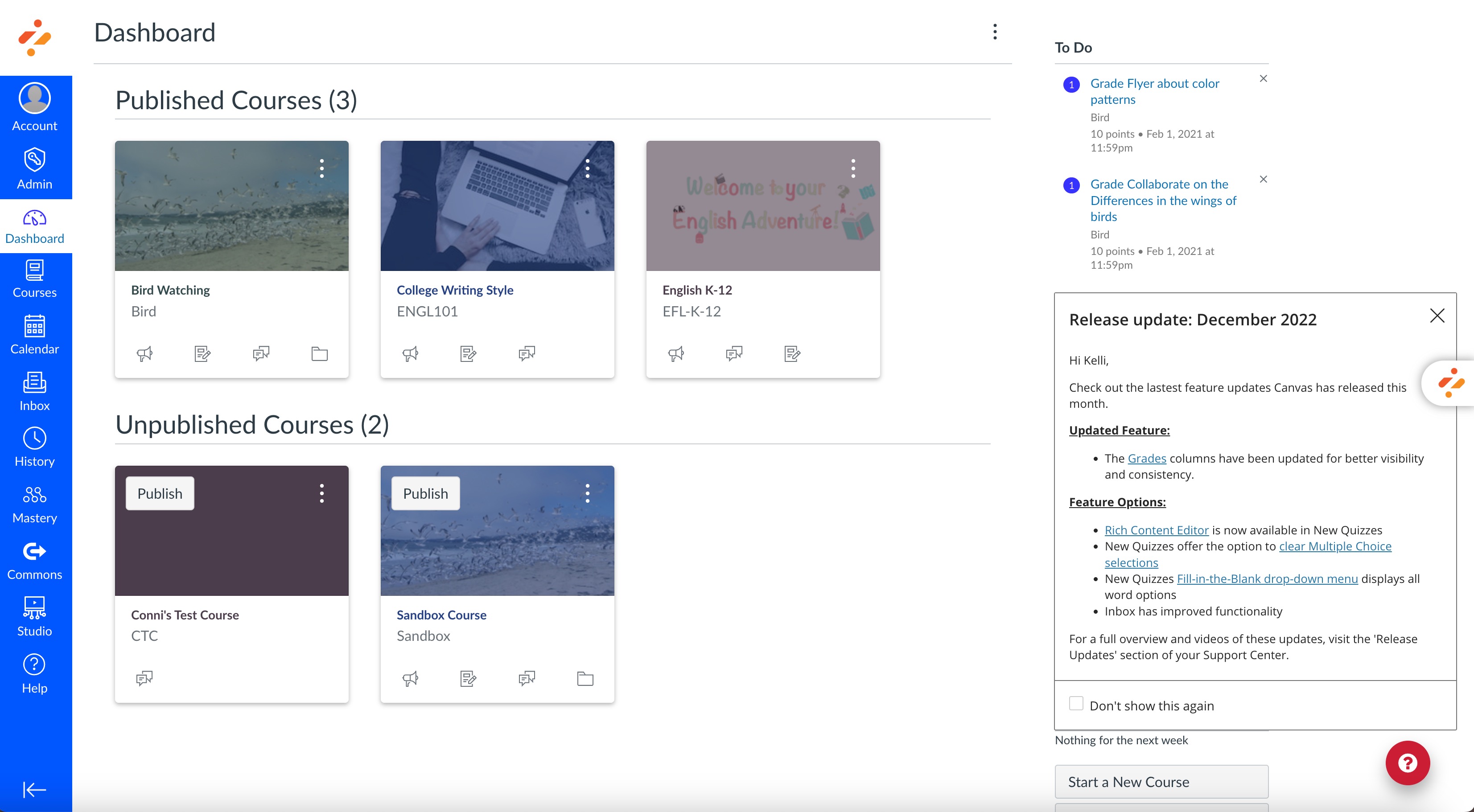The width and height of the screenshot is (1474, 812).
Task: Open Inbox in the sidebar
Action: [x=34, y=391]
